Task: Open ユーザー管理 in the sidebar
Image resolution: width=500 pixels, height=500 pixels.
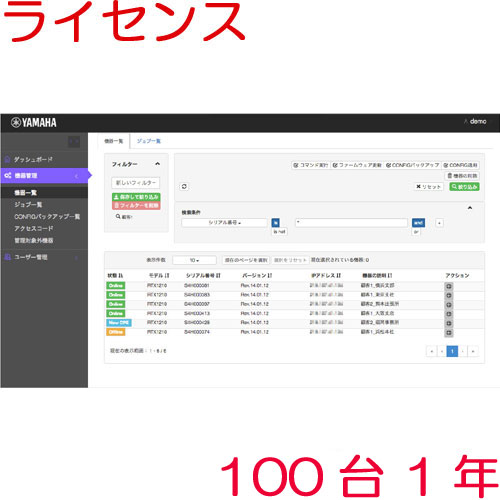Action: 31,257
